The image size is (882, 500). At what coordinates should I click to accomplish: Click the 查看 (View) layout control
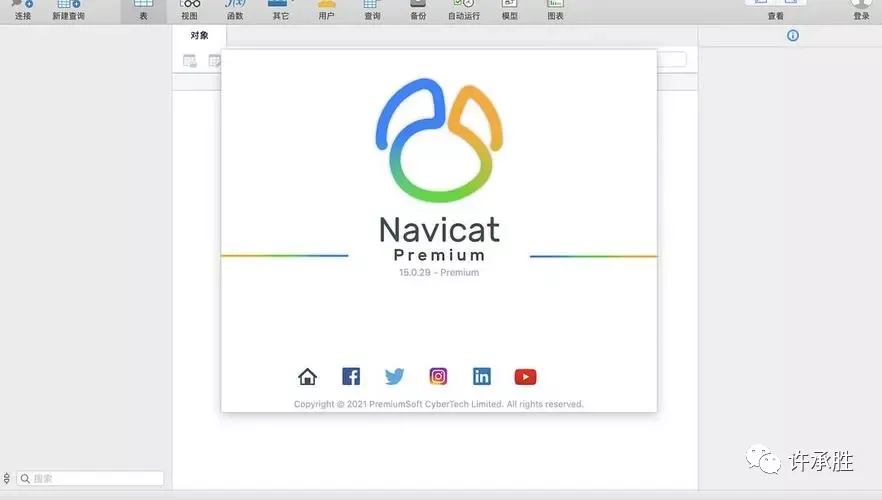click(776, 10)
